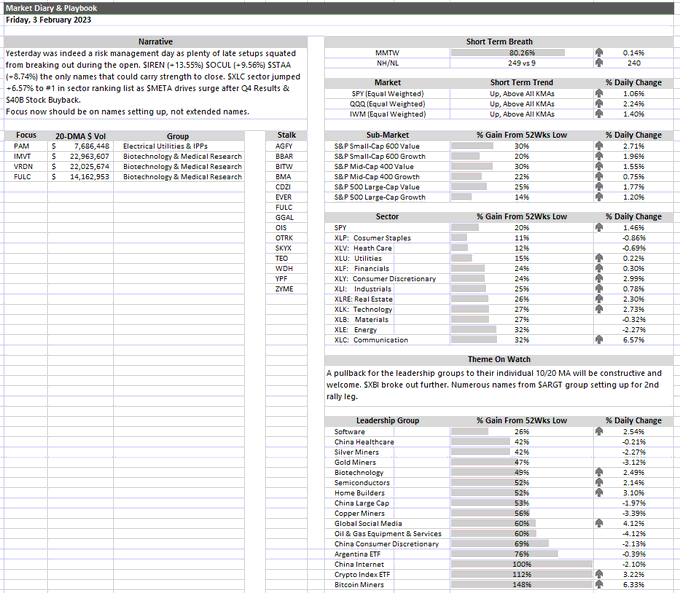Viewport: 680px width, 593px height.
Task: Click the up arrow in the XLRE Real Estate row
Action: (x=599, y=299)
